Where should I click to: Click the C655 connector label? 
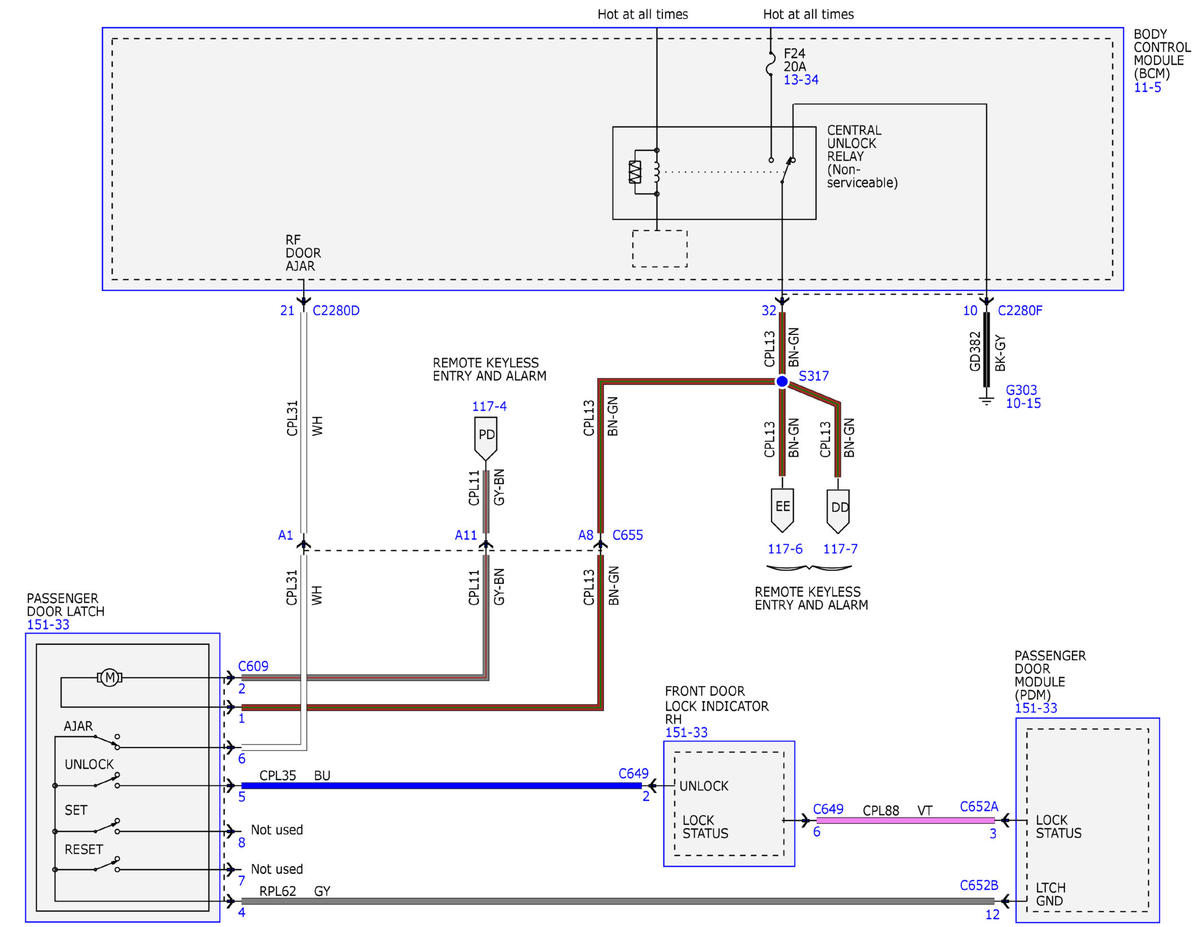coord(627,535)
